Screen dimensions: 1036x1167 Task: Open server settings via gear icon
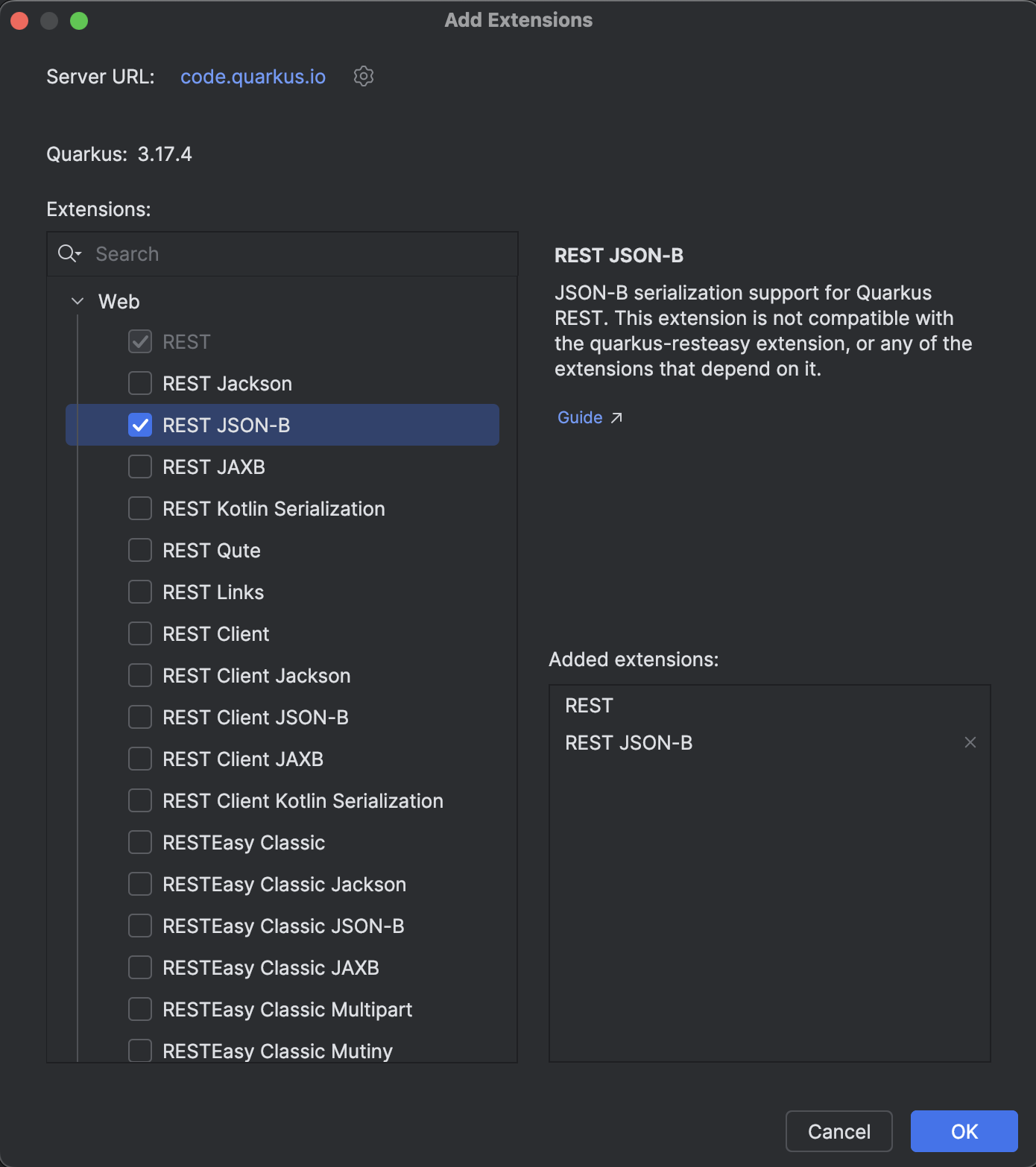point(364,76)
